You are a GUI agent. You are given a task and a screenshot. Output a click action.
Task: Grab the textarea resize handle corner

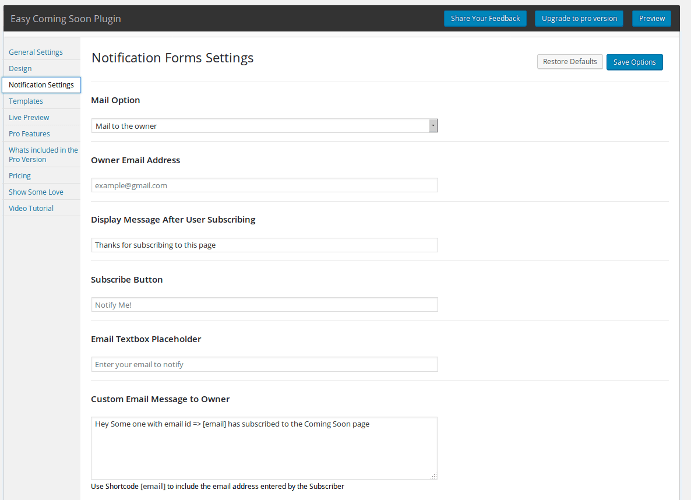434,476
